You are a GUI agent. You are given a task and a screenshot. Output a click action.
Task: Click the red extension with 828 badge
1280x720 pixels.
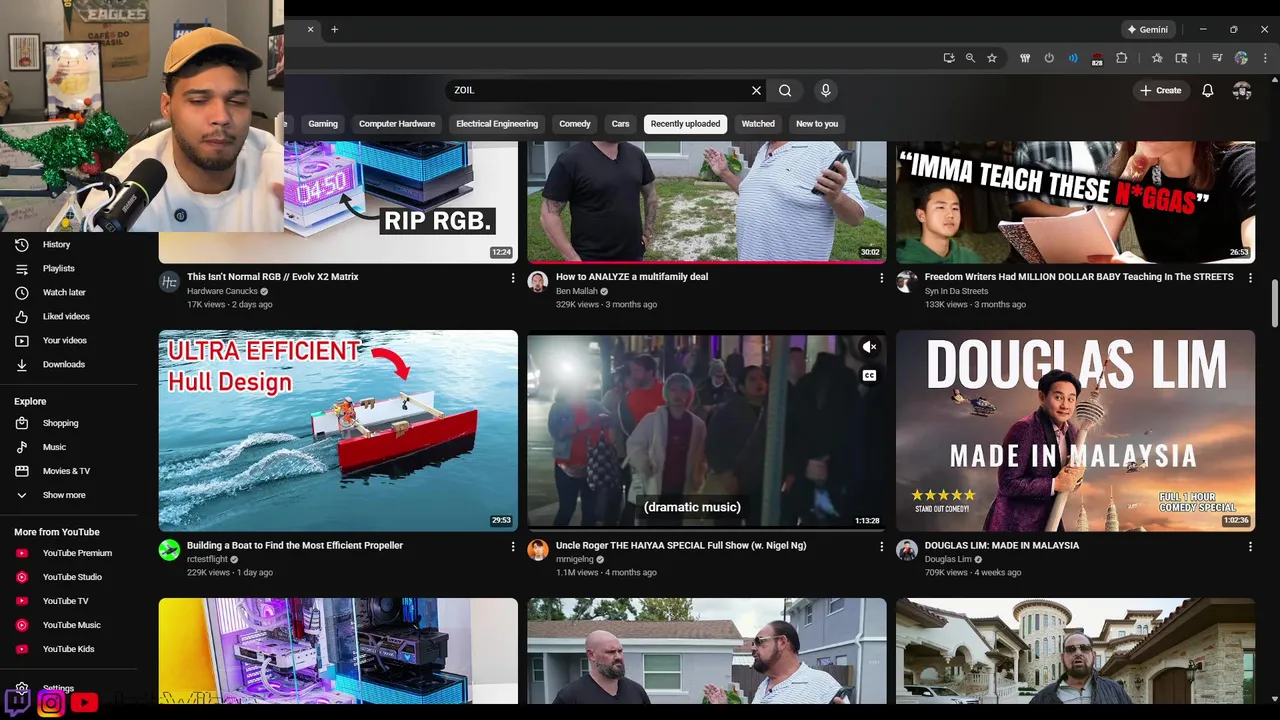point(1097,59)
